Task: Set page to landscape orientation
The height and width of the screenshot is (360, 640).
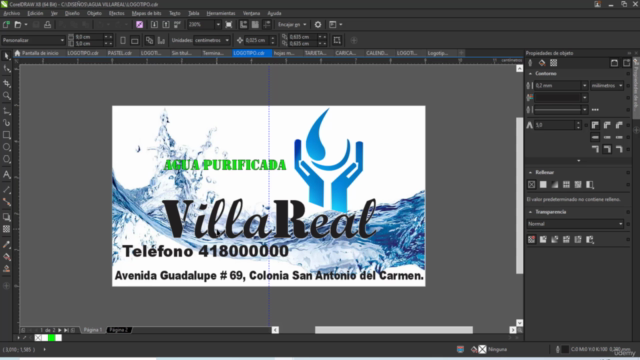Action: coord(135,40)
